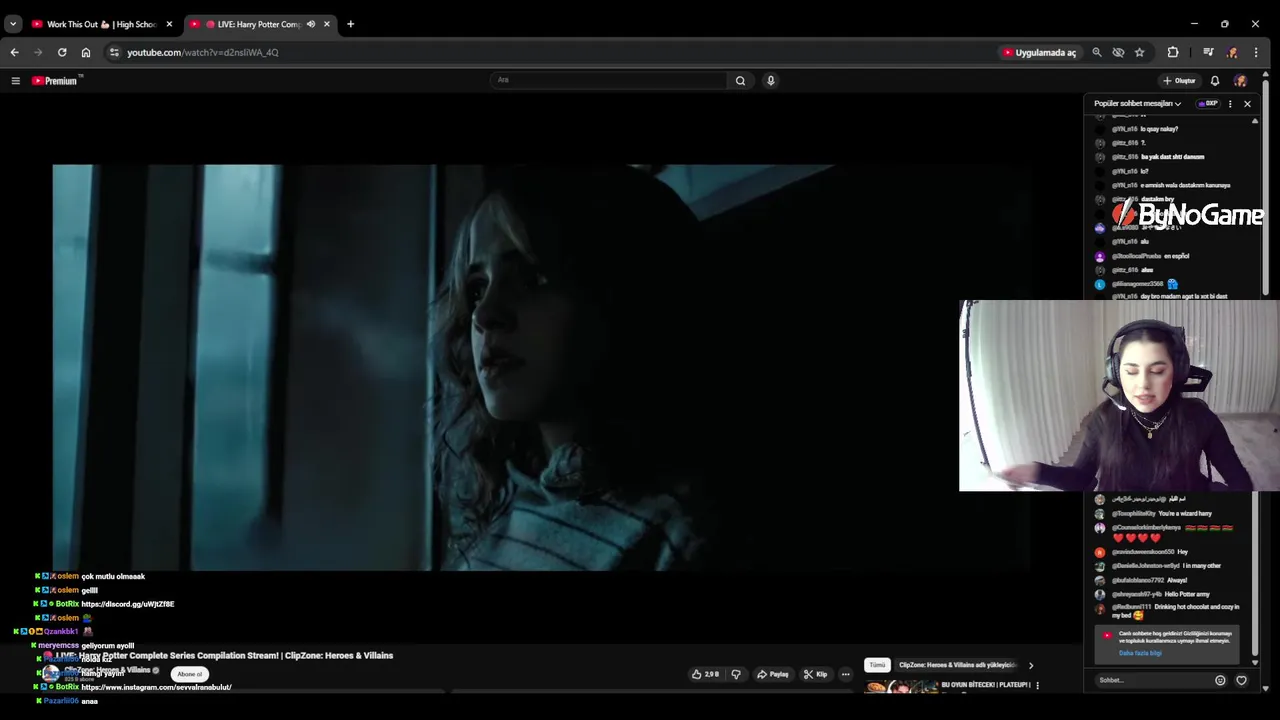Click the page scrollbar down arrow
This screenshot has height=720, width=1280.
click(1266, 688)
